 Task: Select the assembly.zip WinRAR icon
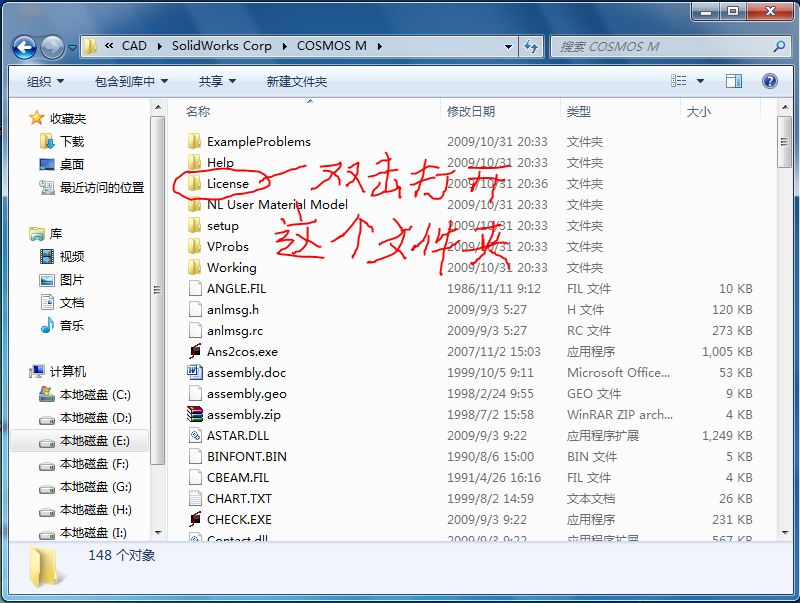[x=195, y=414]
